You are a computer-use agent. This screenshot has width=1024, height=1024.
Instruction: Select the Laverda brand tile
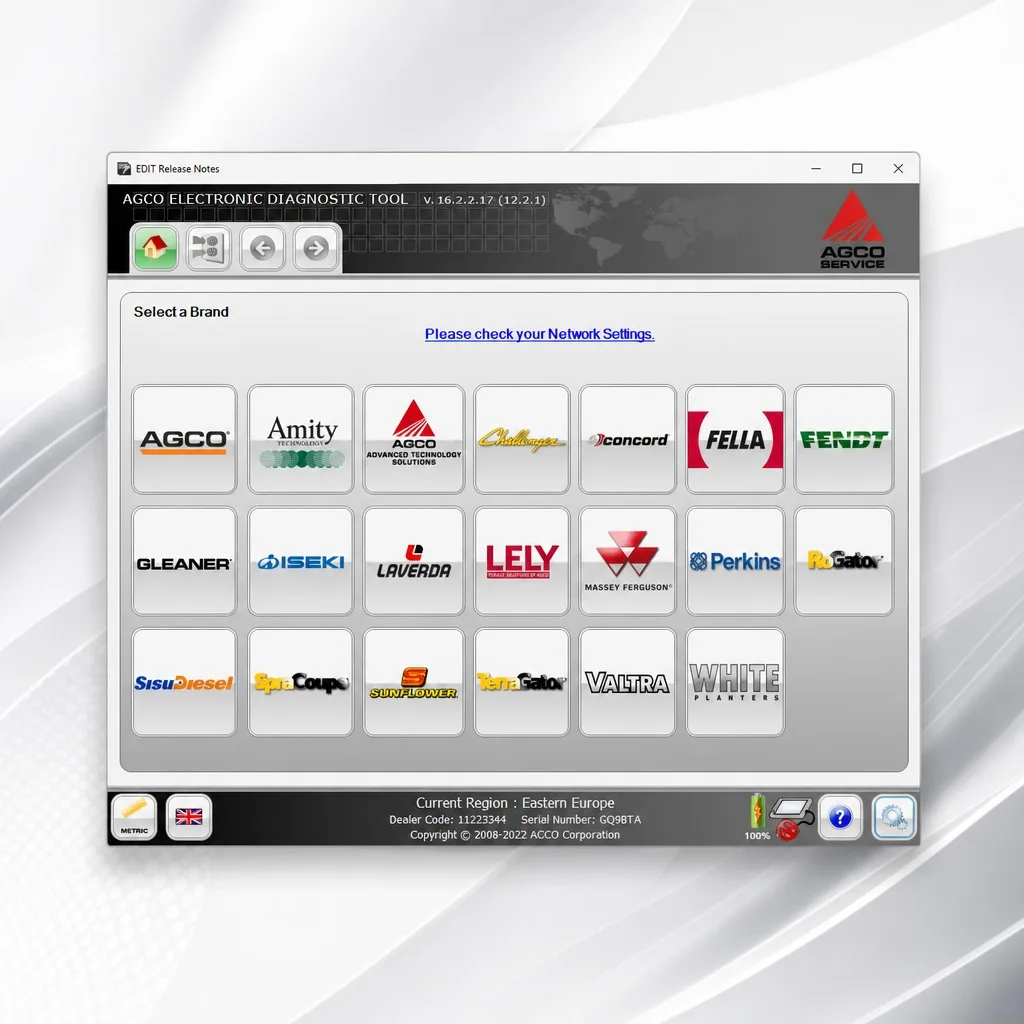point(413,561)
